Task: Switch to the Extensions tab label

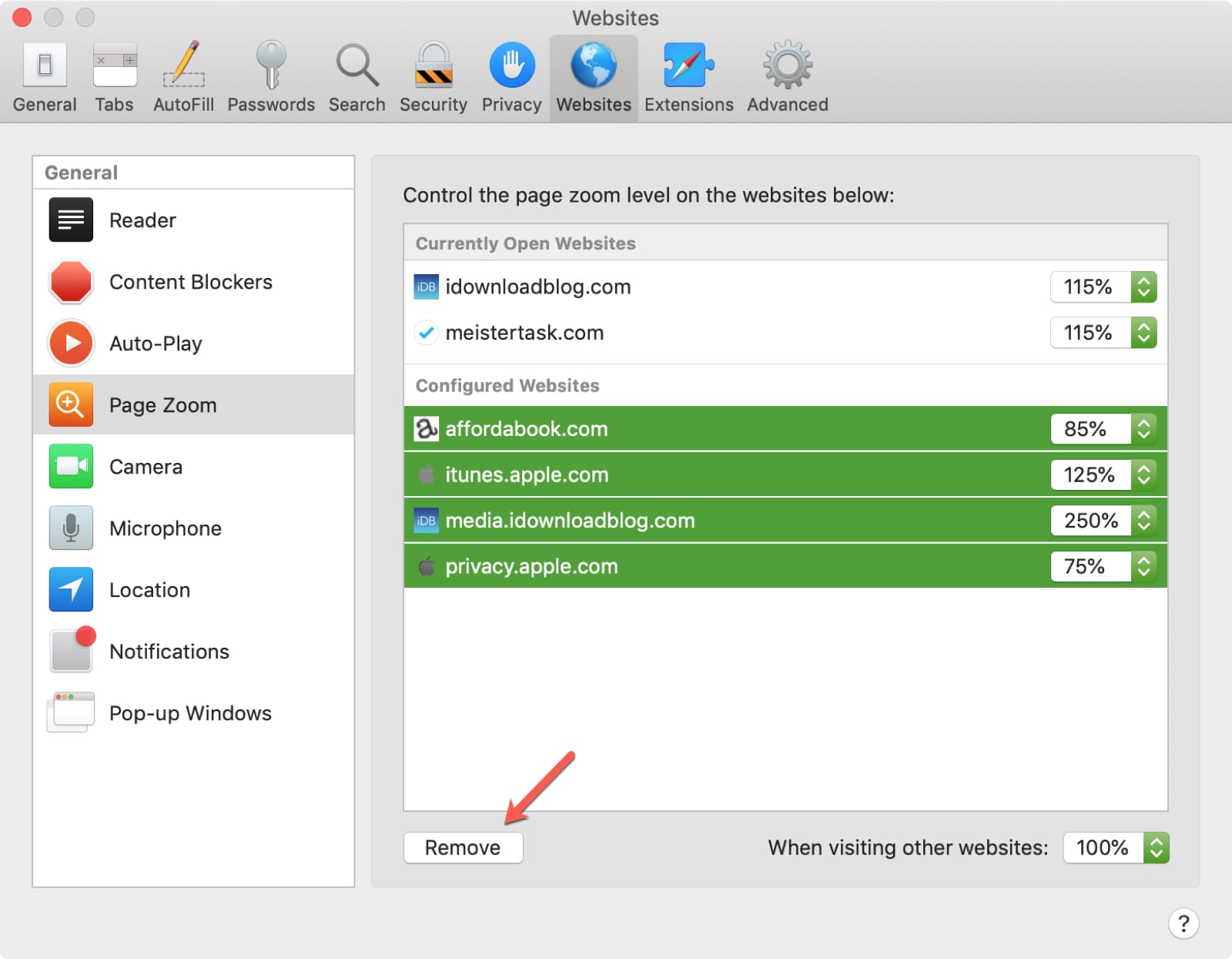Action: tap(689, 105)
